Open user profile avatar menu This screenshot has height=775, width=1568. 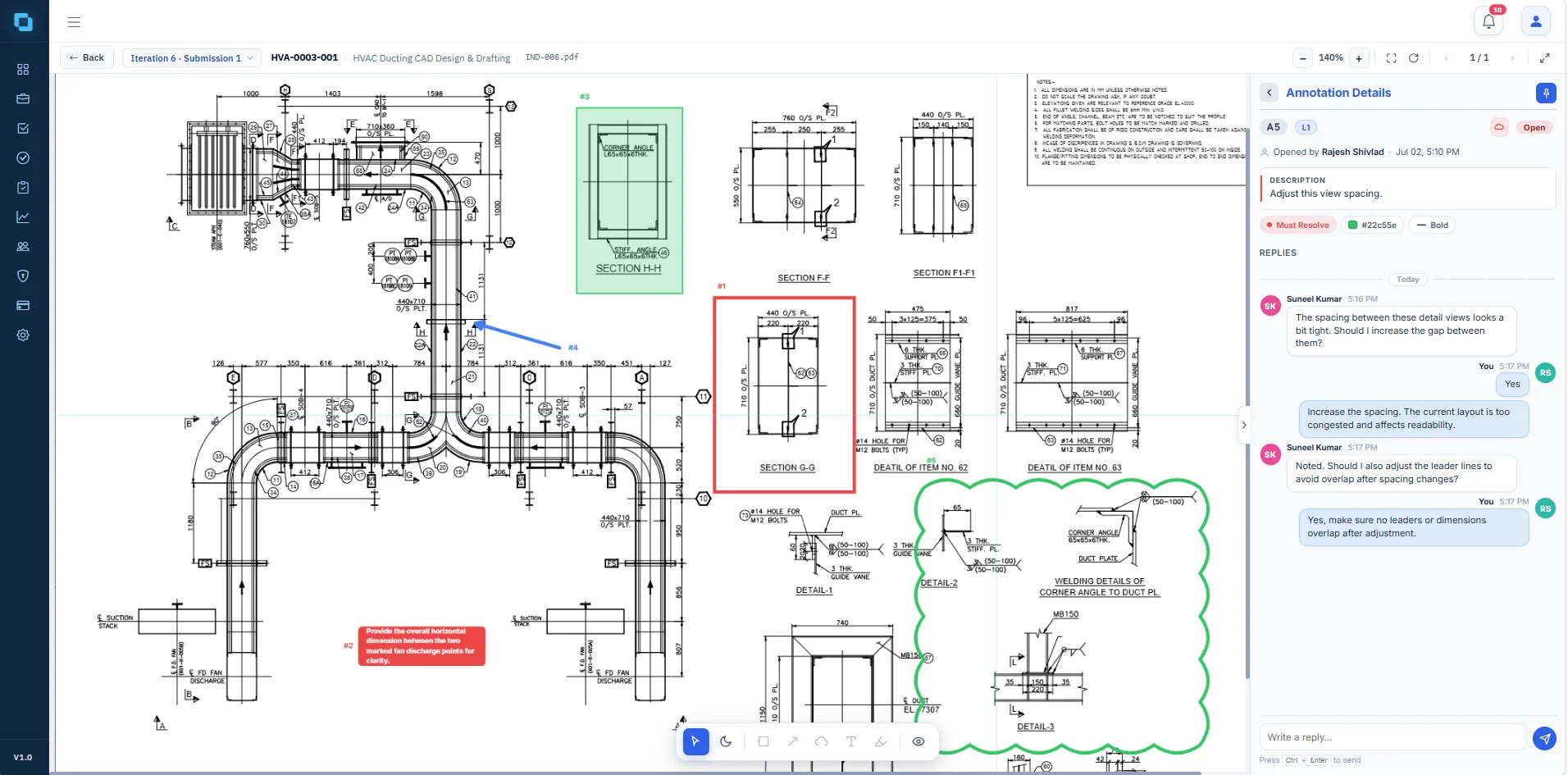[x=1536, y=21]
